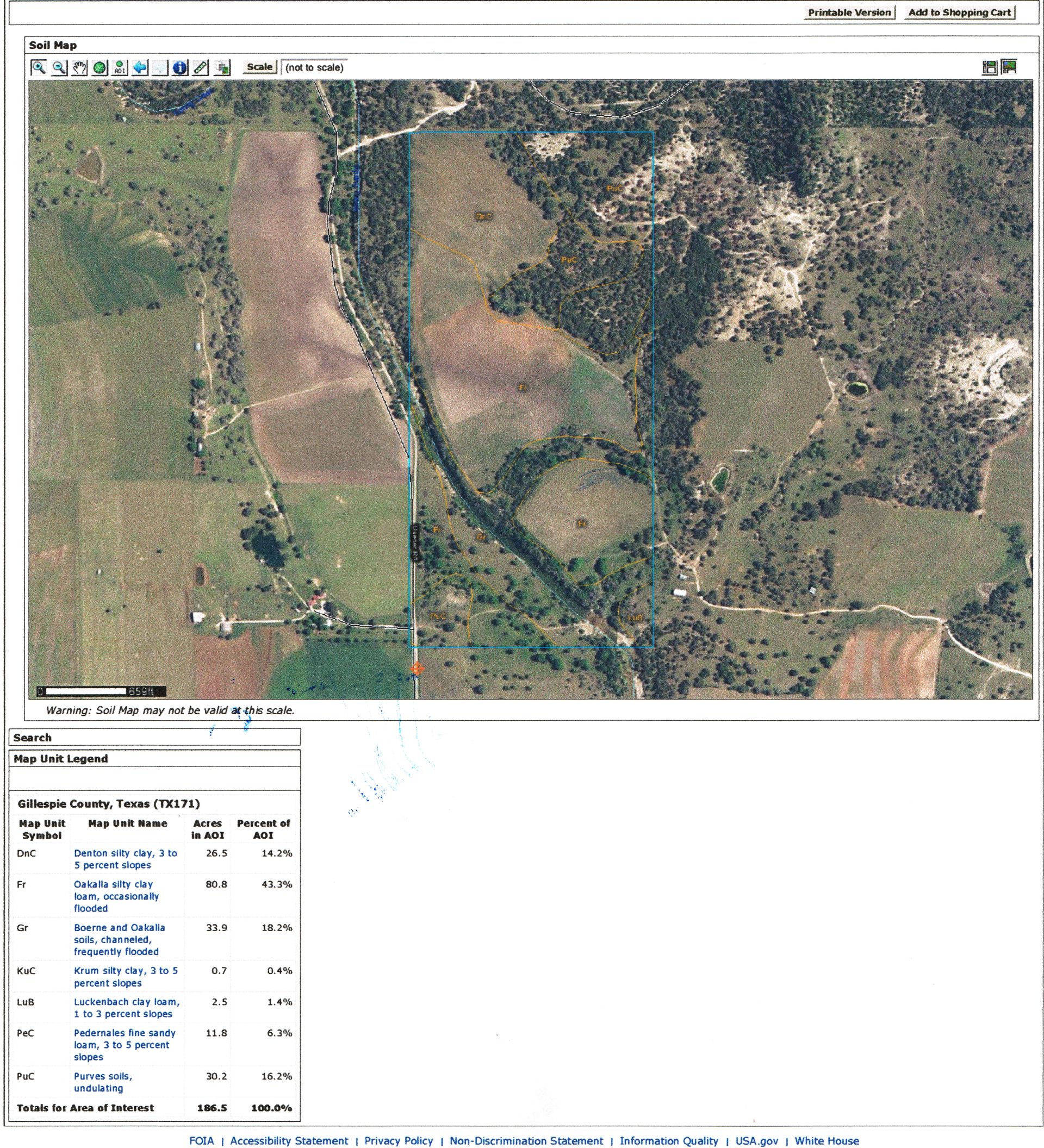Go back with the blue arrow
1044x1148 pixels.
(140, 68)
